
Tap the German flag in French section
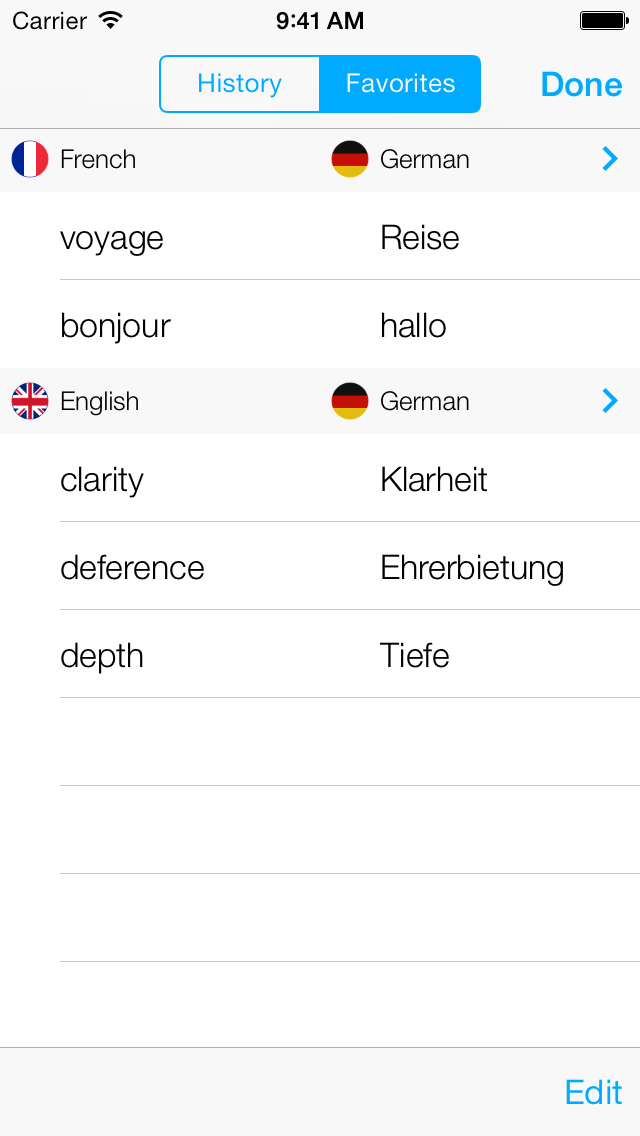coord(350,159)
